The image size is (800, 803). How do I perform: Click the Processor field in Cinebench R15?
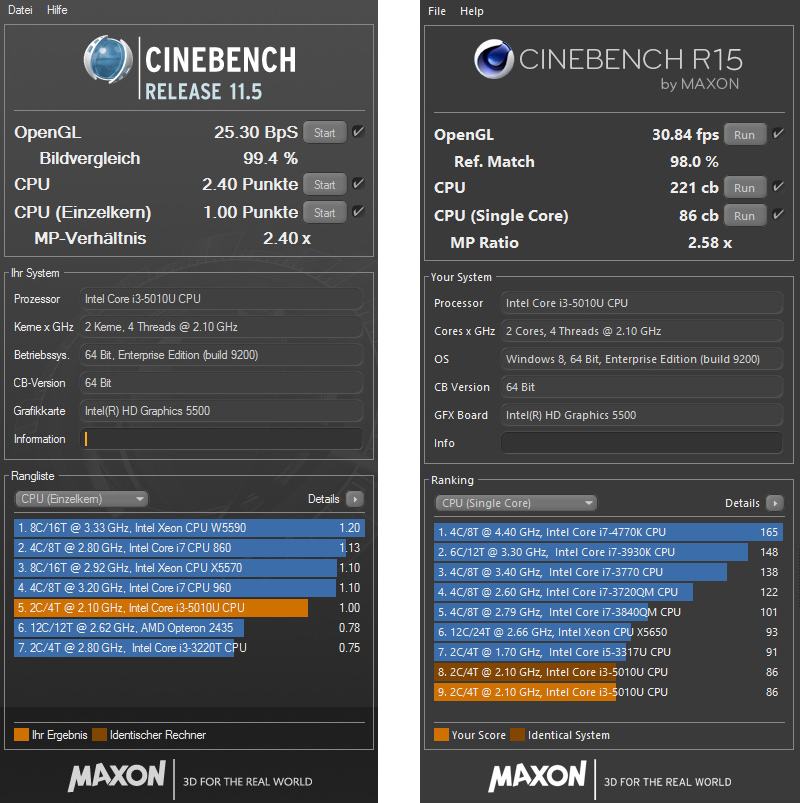pyautogui.click(x=642, y=303)
